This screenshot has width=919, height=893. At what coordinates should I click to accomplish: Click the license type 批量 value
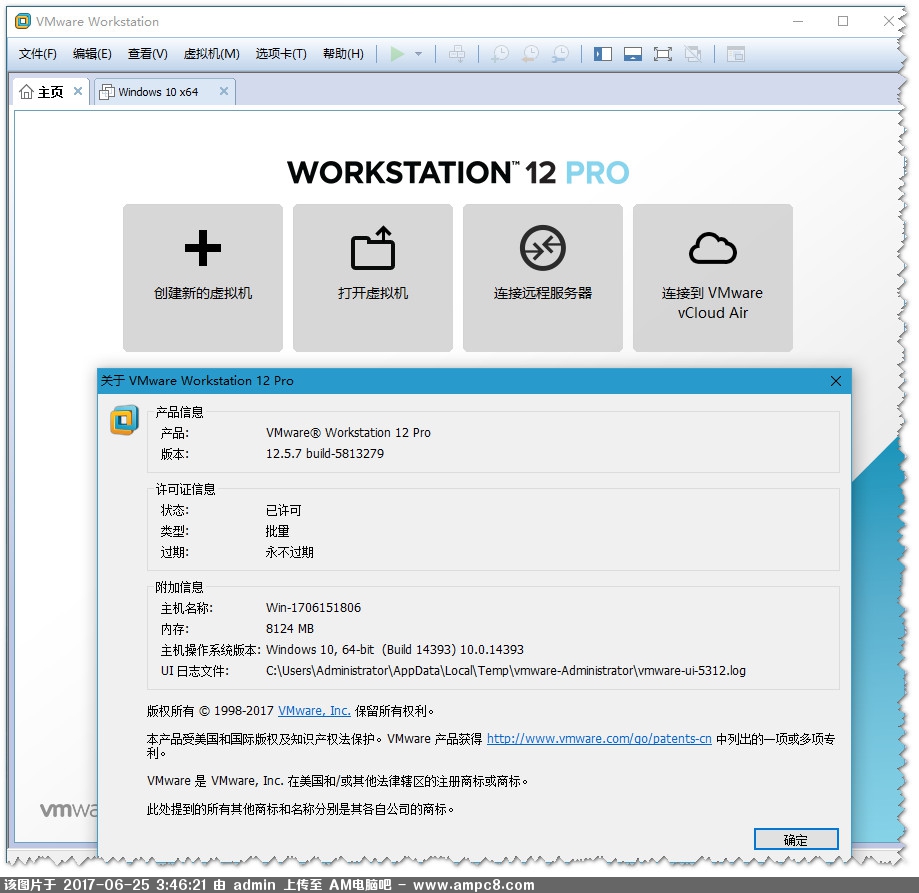pos(278,531)
